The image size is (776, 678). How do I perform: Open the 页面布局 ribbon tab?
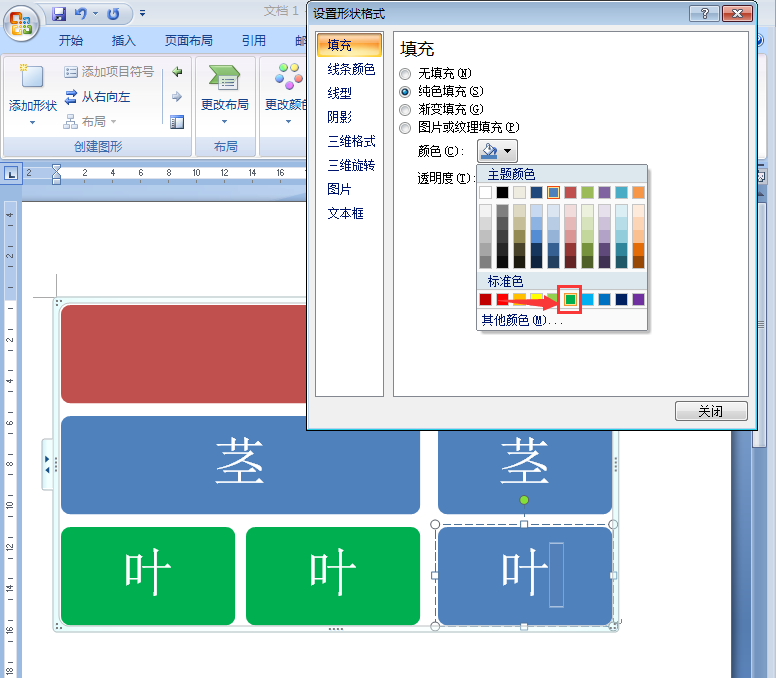pos(189,41)
